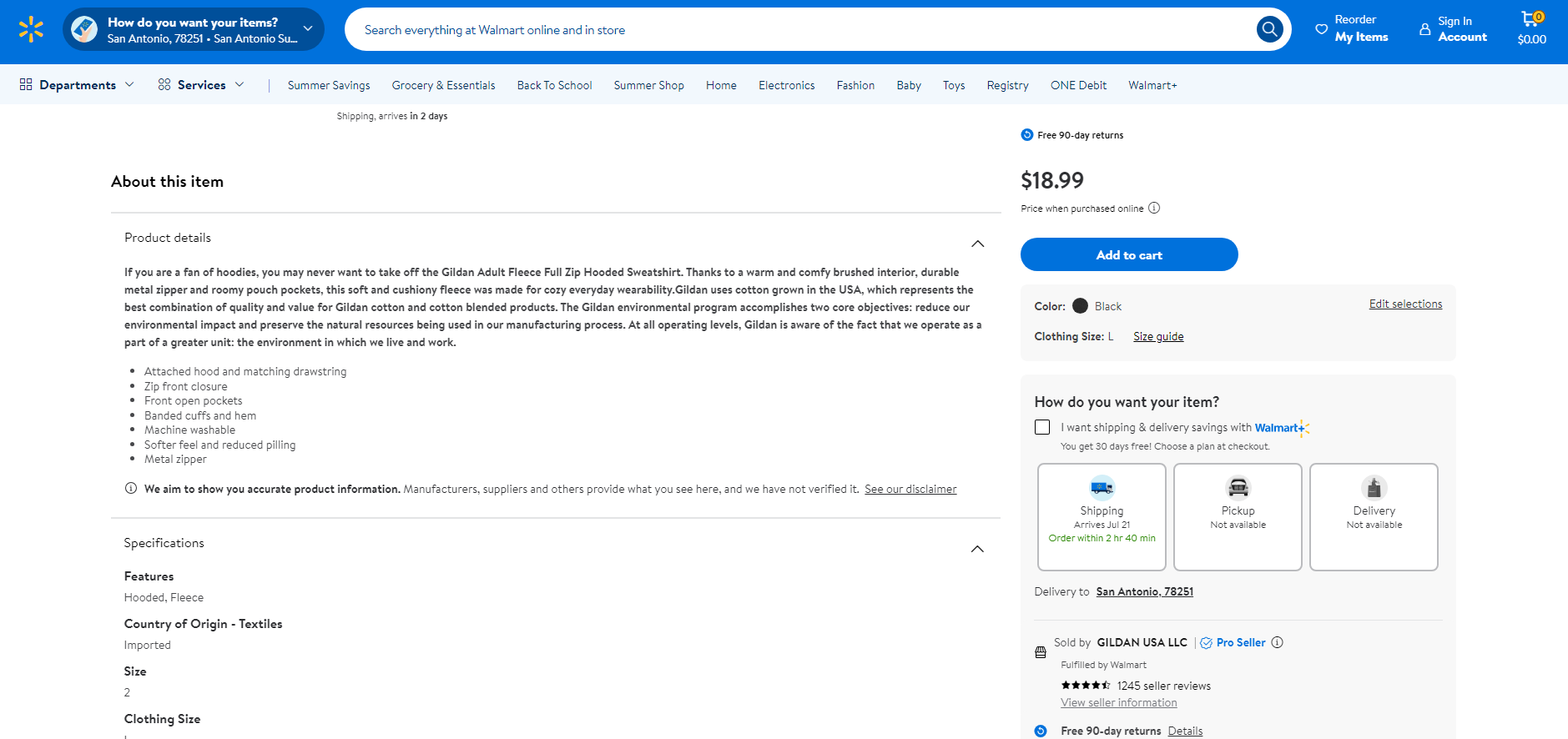Screen dimensions: 1568x739
Task: Collapse the Product details section
Action: tap(978, 244)
